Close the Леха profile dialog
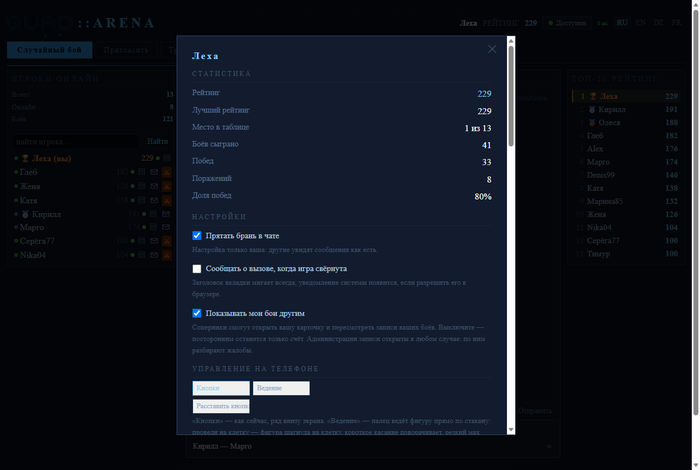 (x=492, y=49)
